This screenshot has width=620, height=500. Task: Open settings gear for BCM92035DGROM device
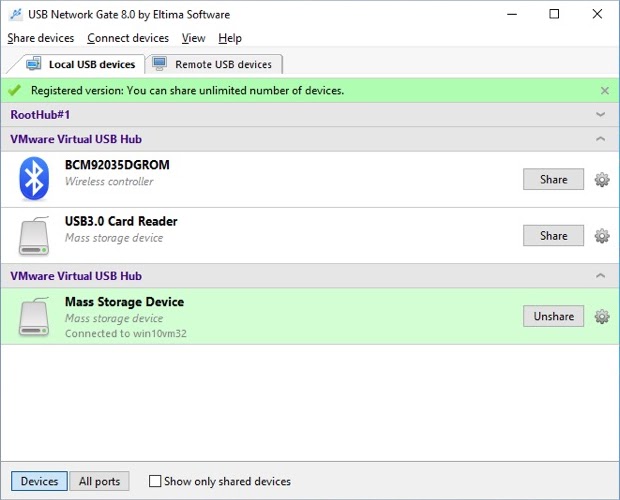[602, 179]
